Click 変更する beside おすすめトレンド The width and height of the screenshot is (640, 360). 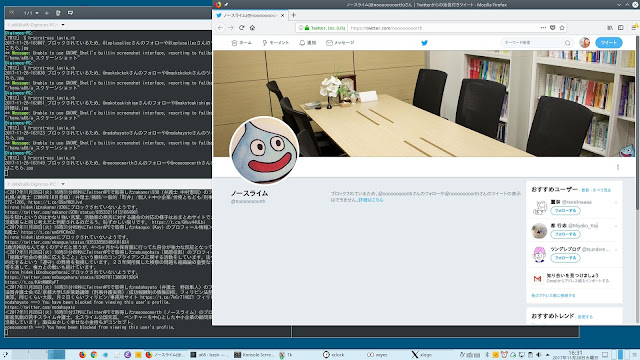(x=585, y=317)
